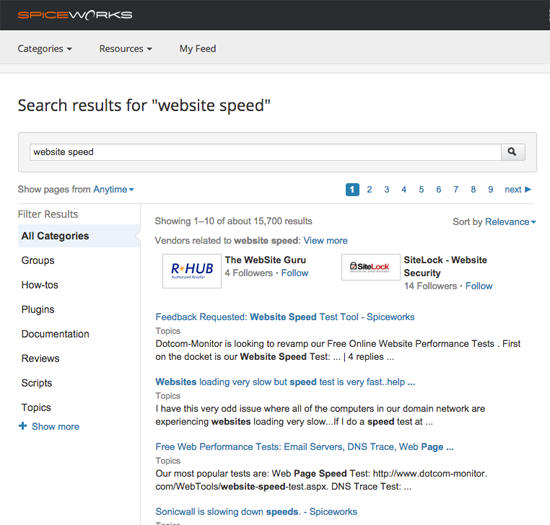Go to results page 5
Screen dimensions: 550x525
(421, 189)
